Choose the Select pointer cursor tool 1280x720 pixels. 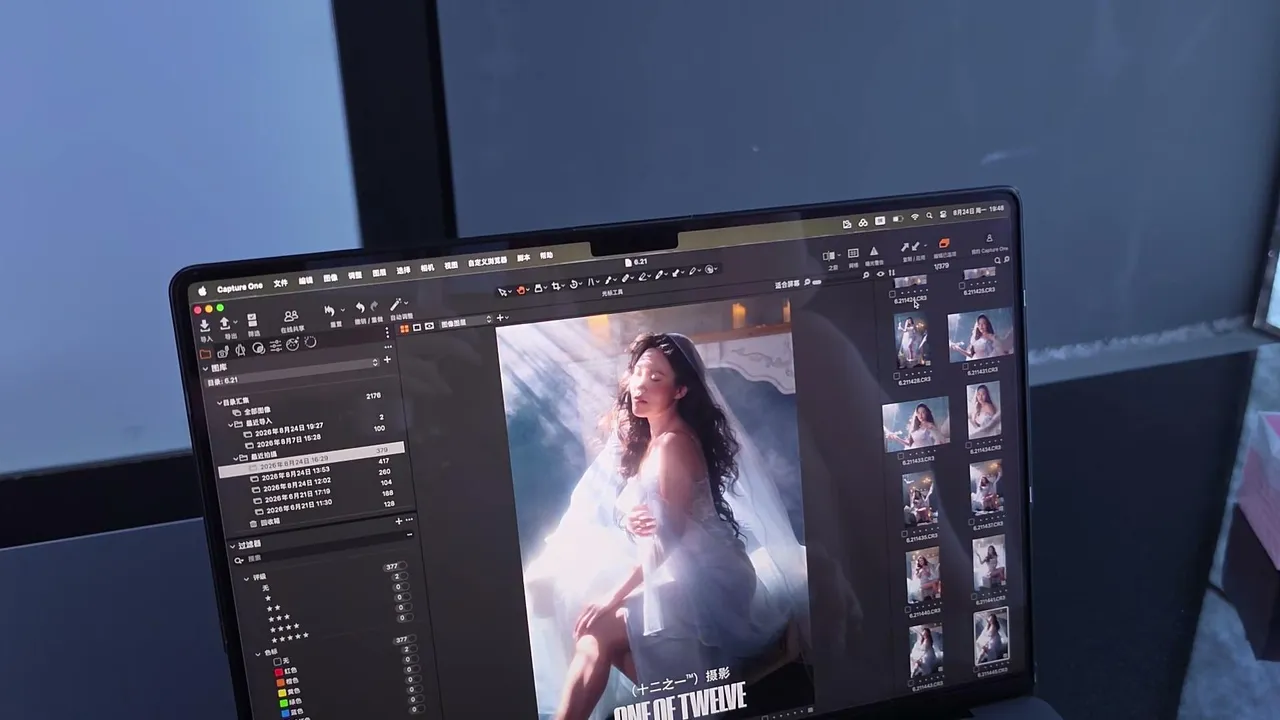503,291
